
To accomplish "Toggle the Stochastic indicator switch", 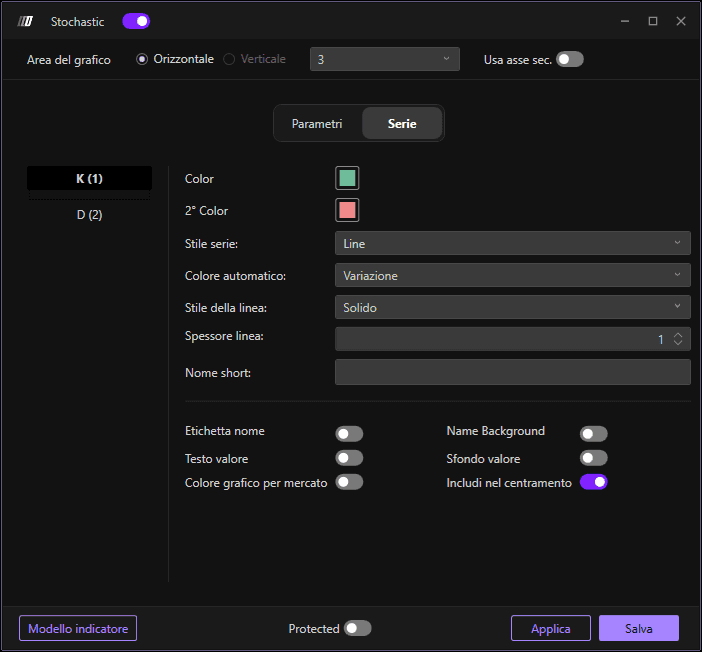I will coord(136,21).
